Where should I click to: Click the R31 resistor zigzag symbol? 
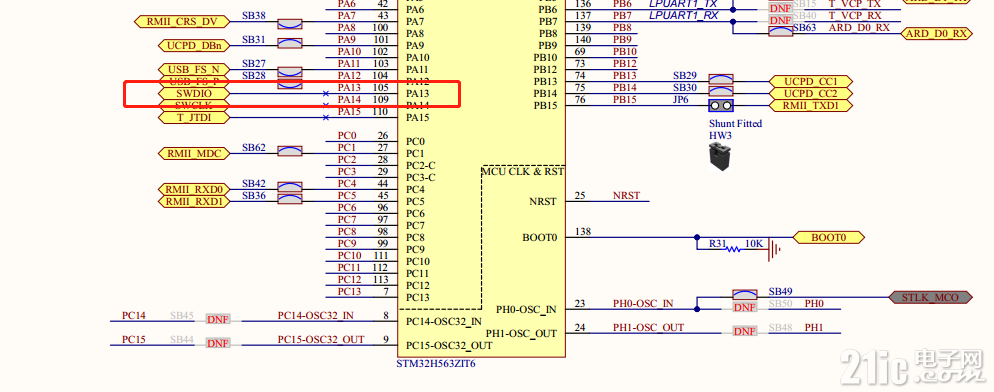pyautogui.click(x=733, y=249)
